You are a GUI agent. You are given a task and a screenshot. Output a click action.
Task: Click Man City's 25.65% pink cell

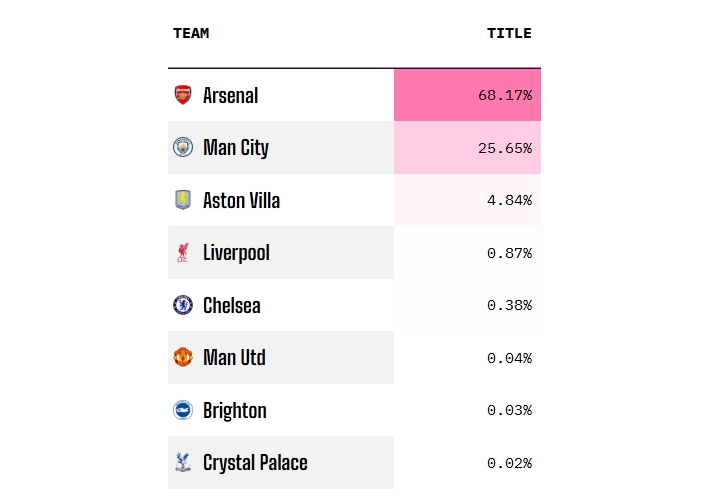pos(505,148)
